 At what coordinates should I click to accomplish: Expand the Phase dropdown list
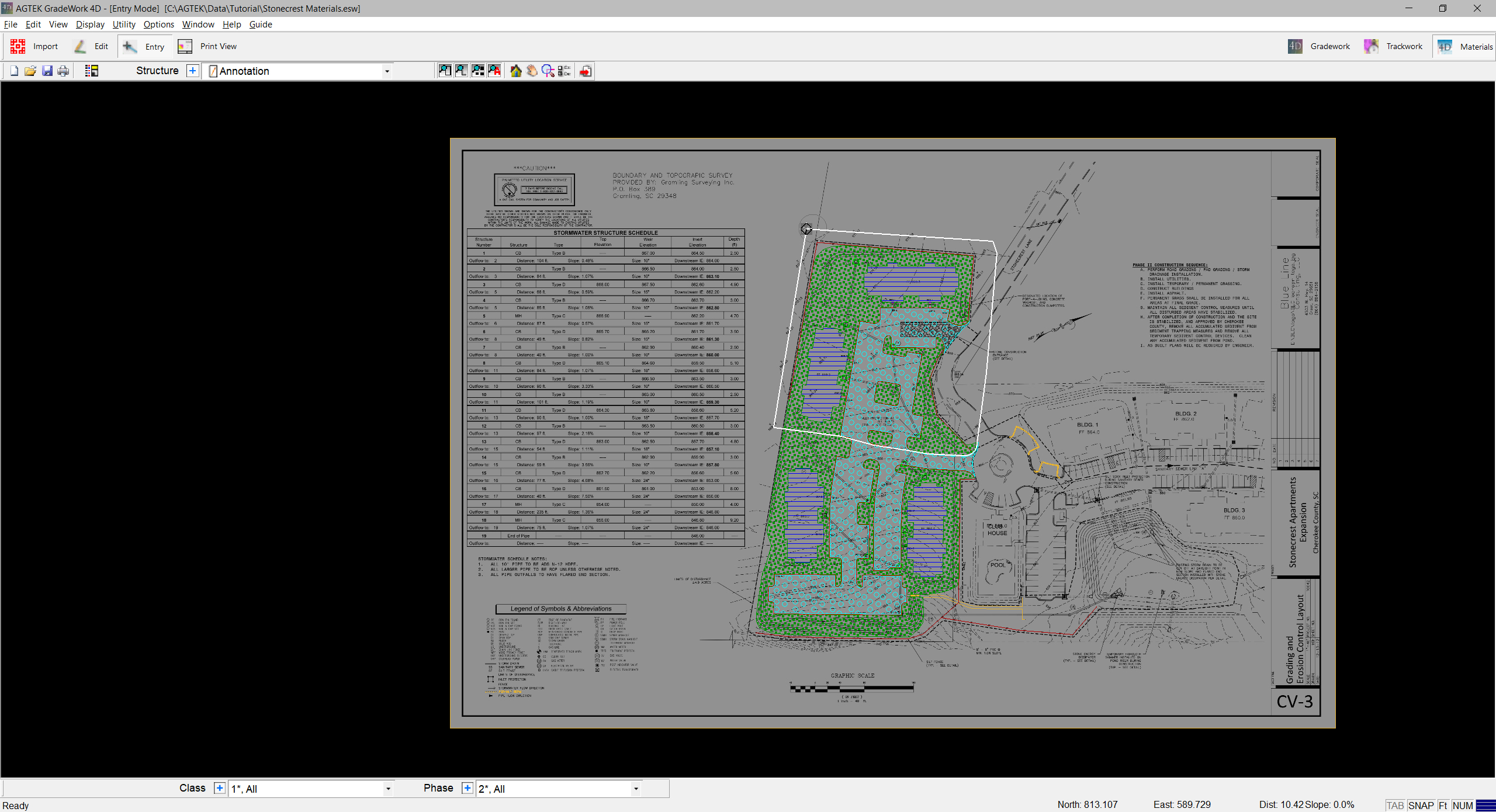tap(635, 789)
